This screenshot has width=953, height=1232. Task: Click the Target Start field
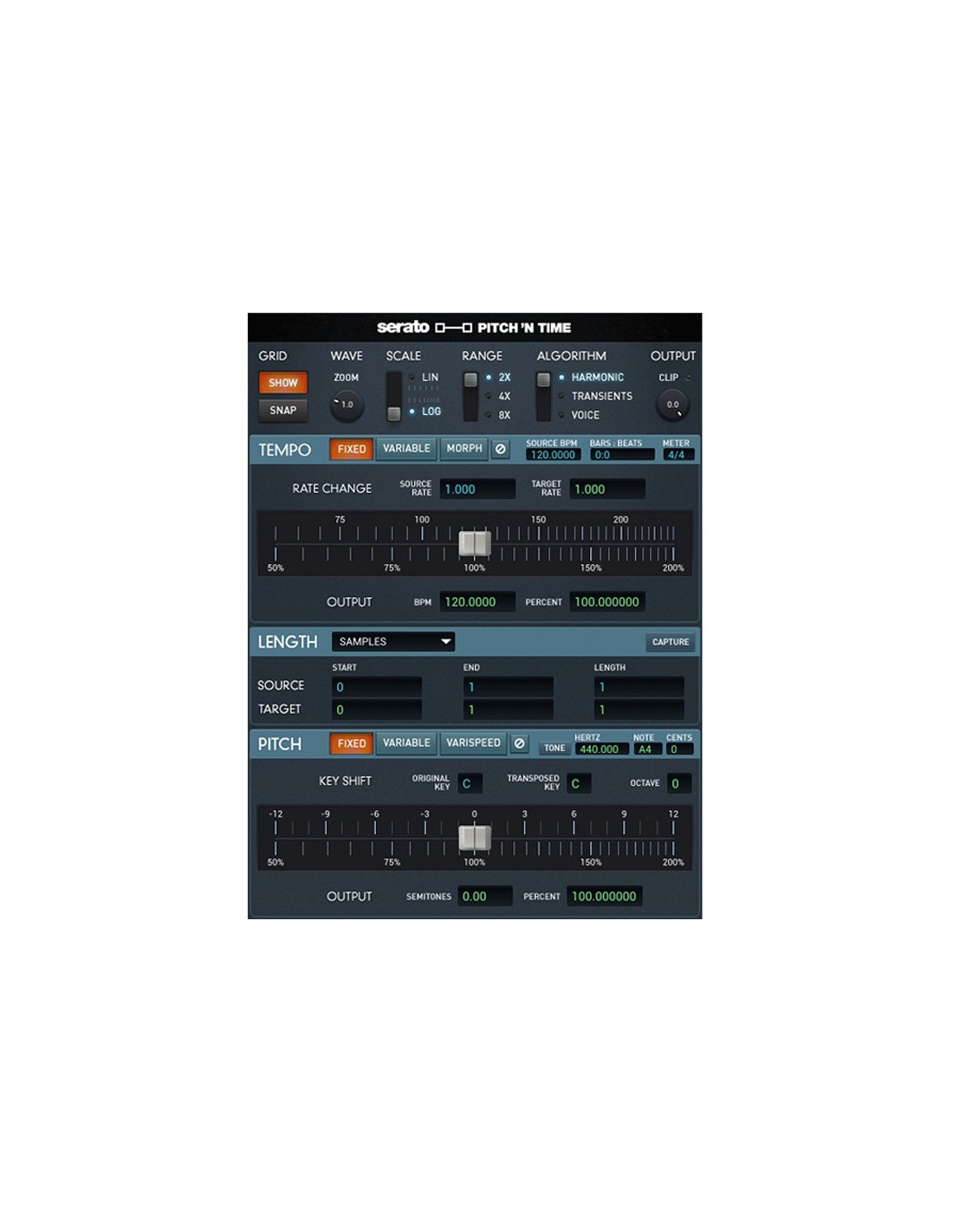(377, 710)
